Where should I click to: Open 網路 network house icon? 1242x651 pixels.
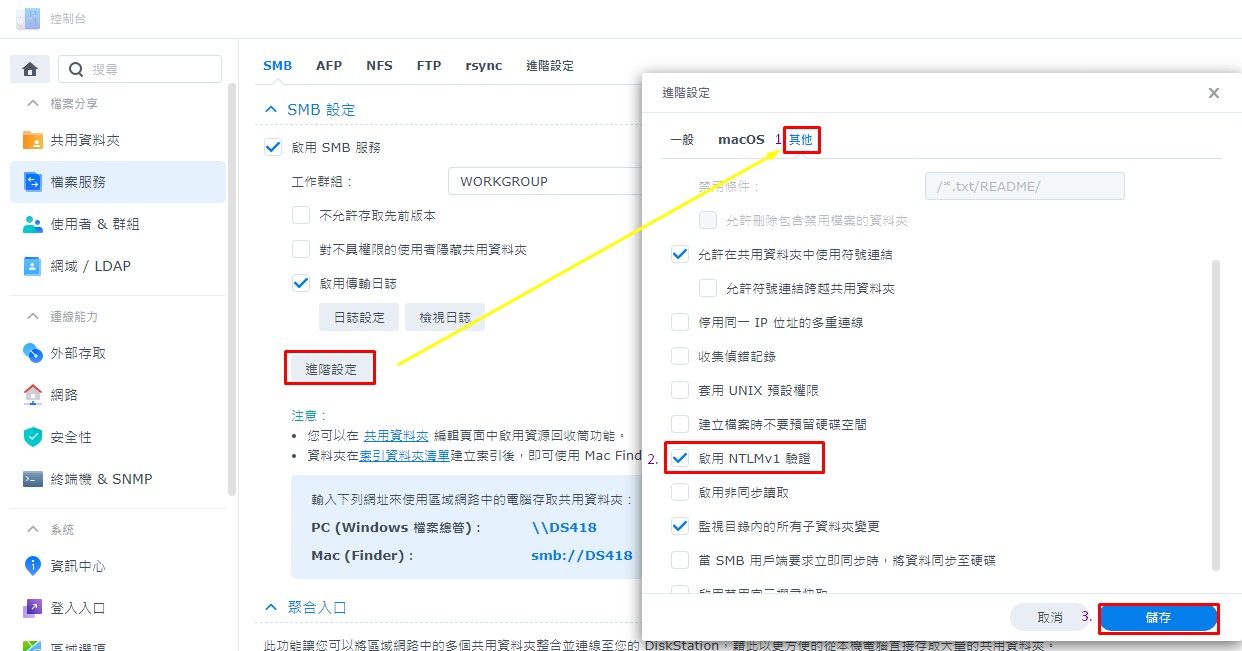point(33,395)
